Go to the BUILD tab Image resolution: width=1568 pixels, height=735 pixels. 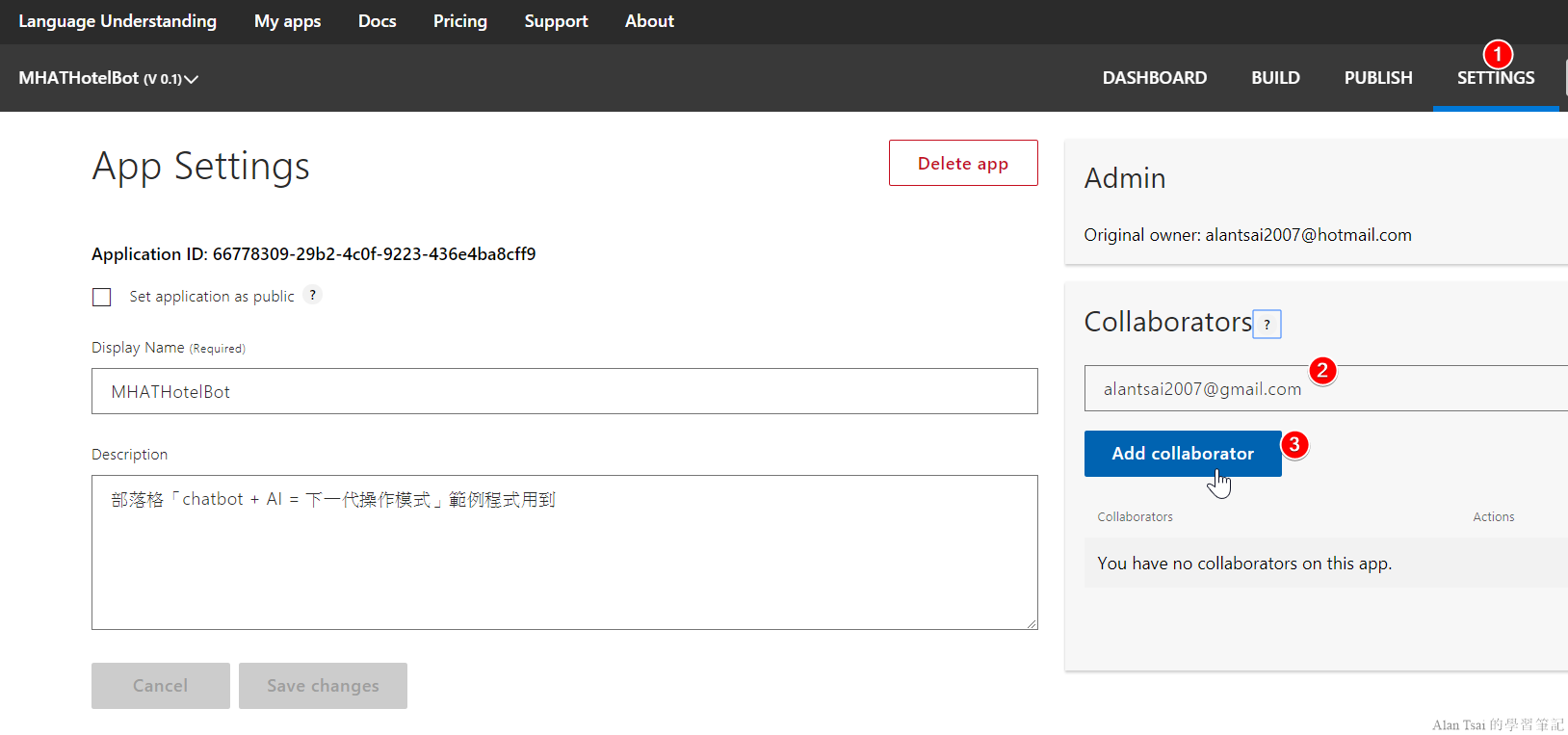[1275, 78]
